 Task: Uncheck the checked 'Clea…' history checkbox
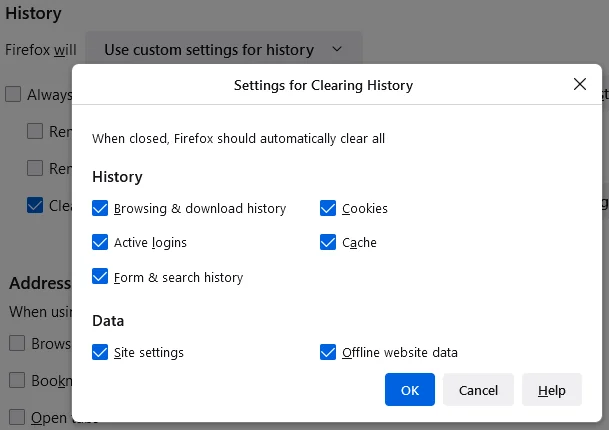[35, 205]
